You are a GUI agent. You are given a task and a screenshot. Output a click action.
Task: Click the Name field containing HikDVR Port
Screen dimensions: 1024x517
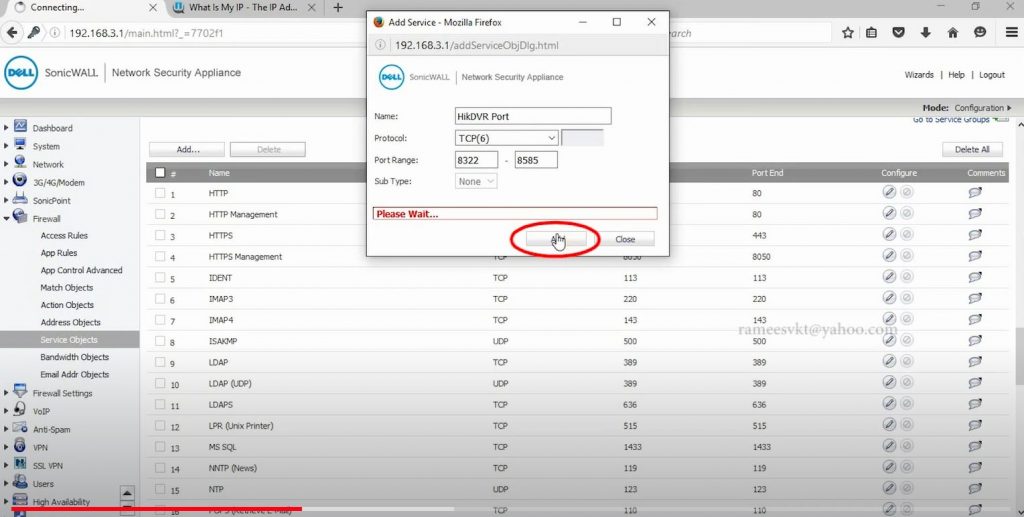click(533, 116)
